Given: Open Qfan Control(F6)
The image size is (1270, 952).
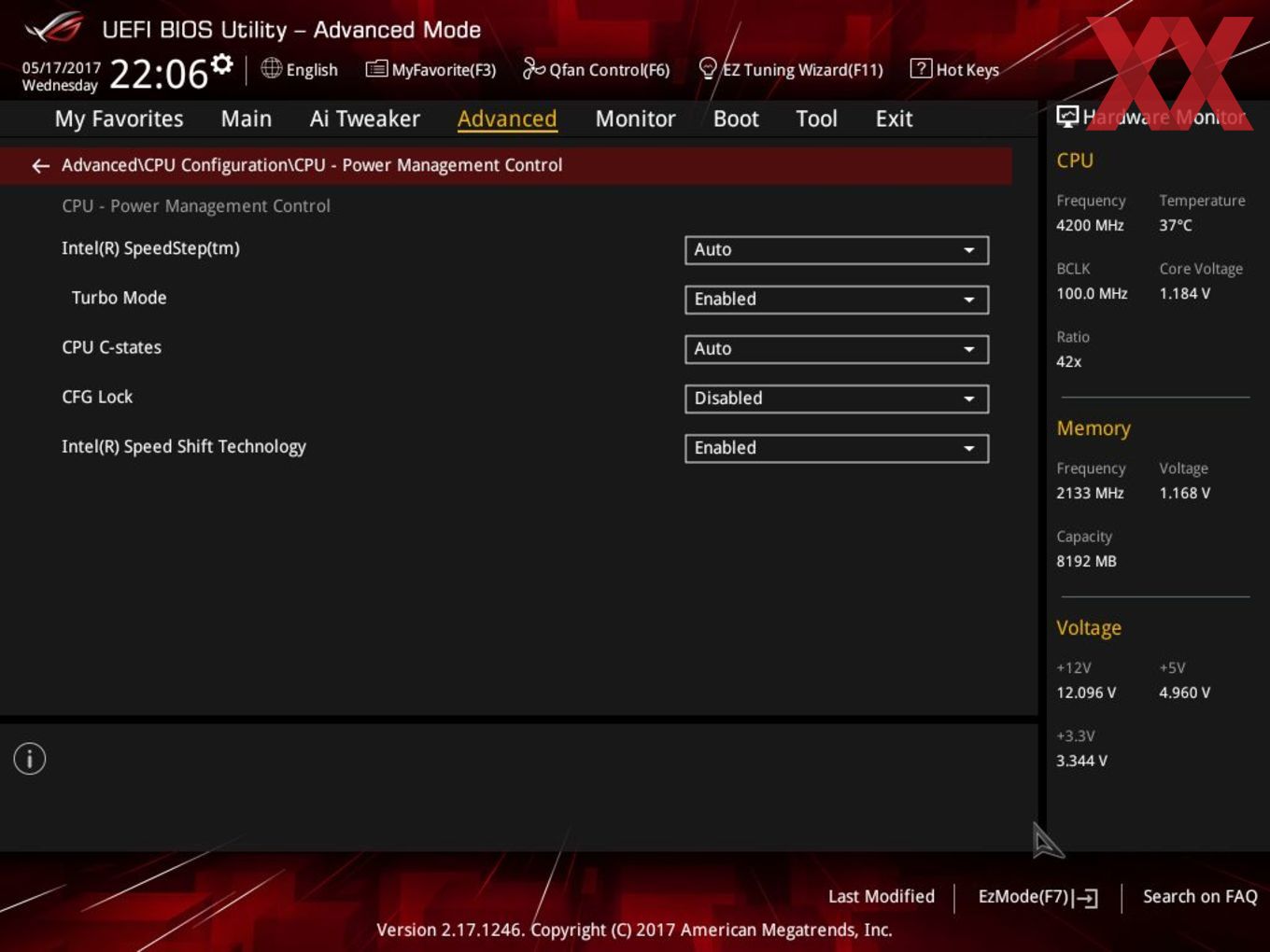Looking at the screenshot, I should 597,69.
